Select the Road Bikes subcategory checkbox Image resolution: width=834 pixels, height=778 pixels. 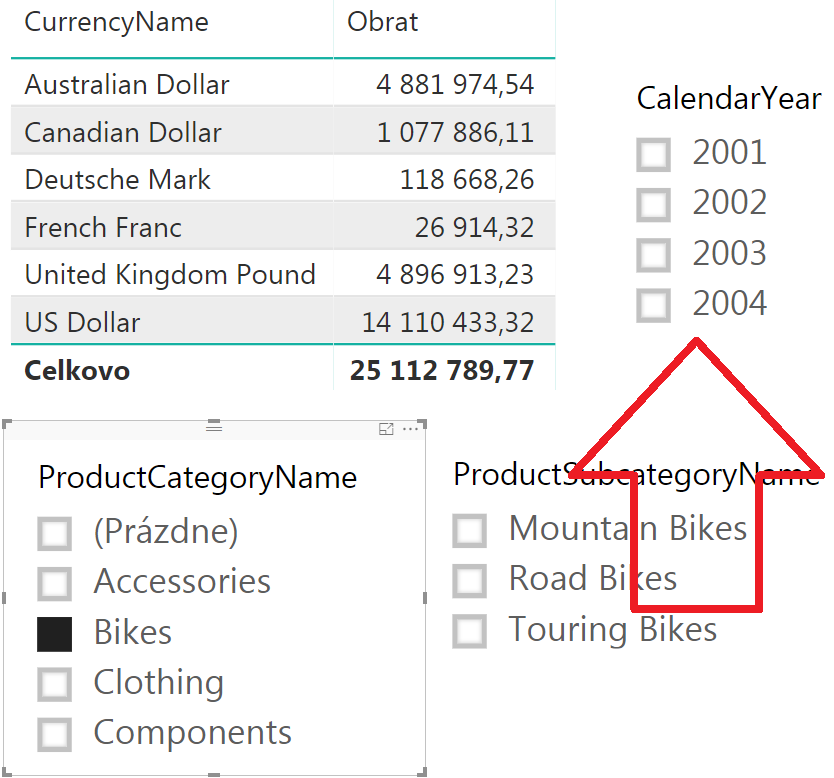pos(469,581)
